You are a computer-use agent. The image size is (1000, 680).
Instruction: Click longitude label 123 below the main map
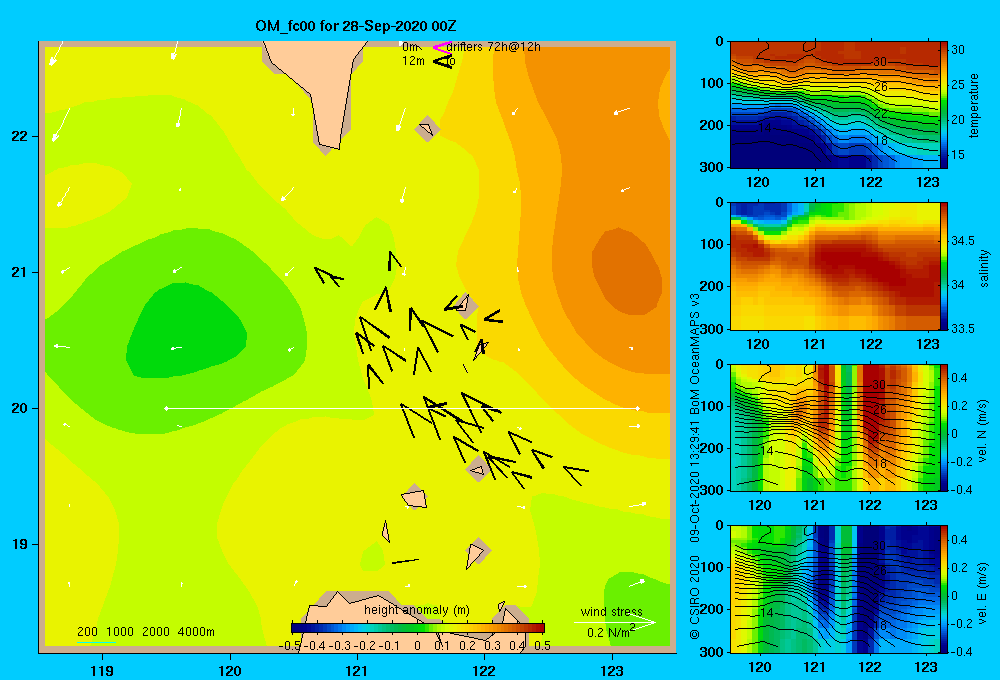tap(612, 670)
